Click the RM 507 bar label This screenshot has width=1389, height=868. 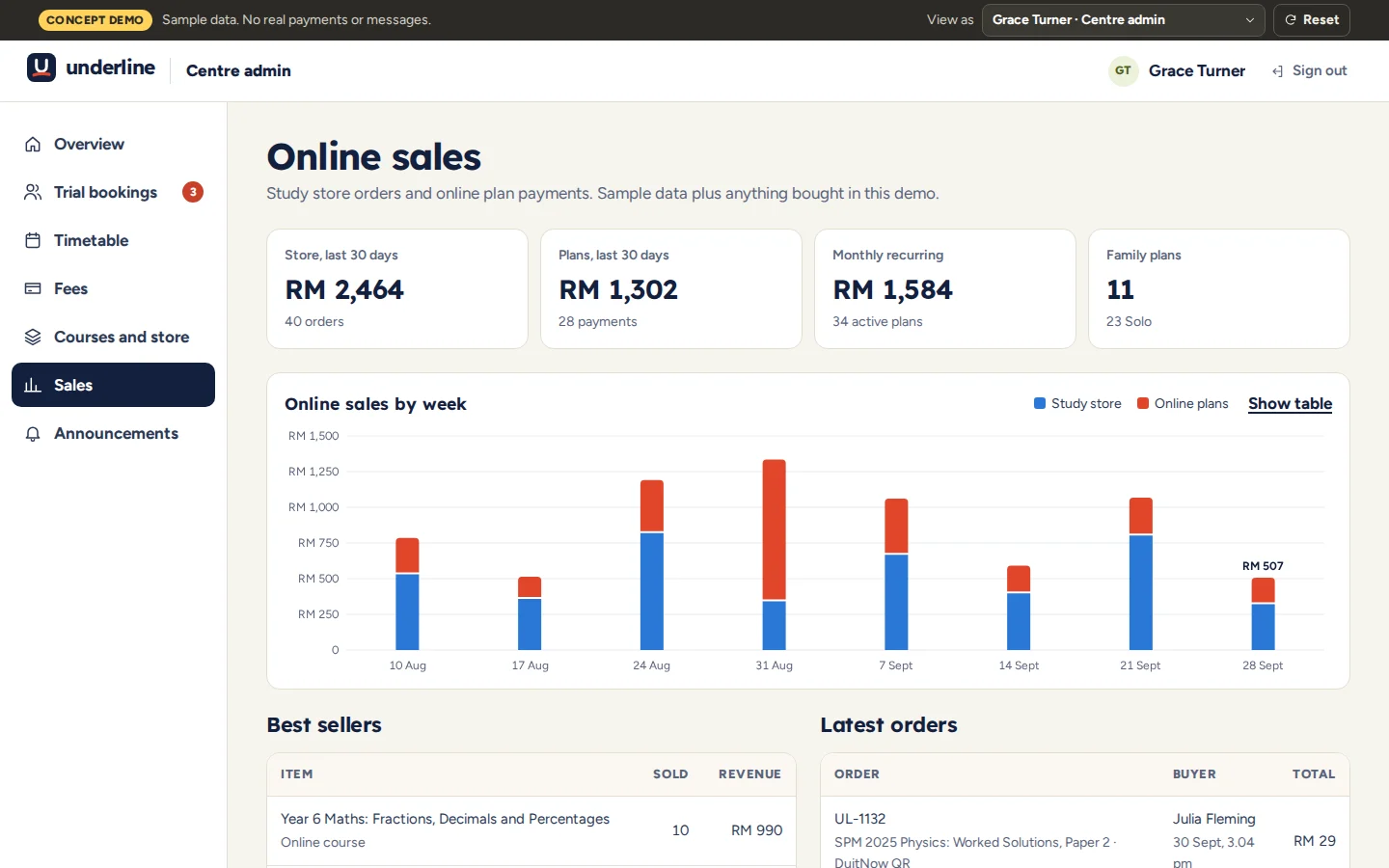[x=1263, y=566]
